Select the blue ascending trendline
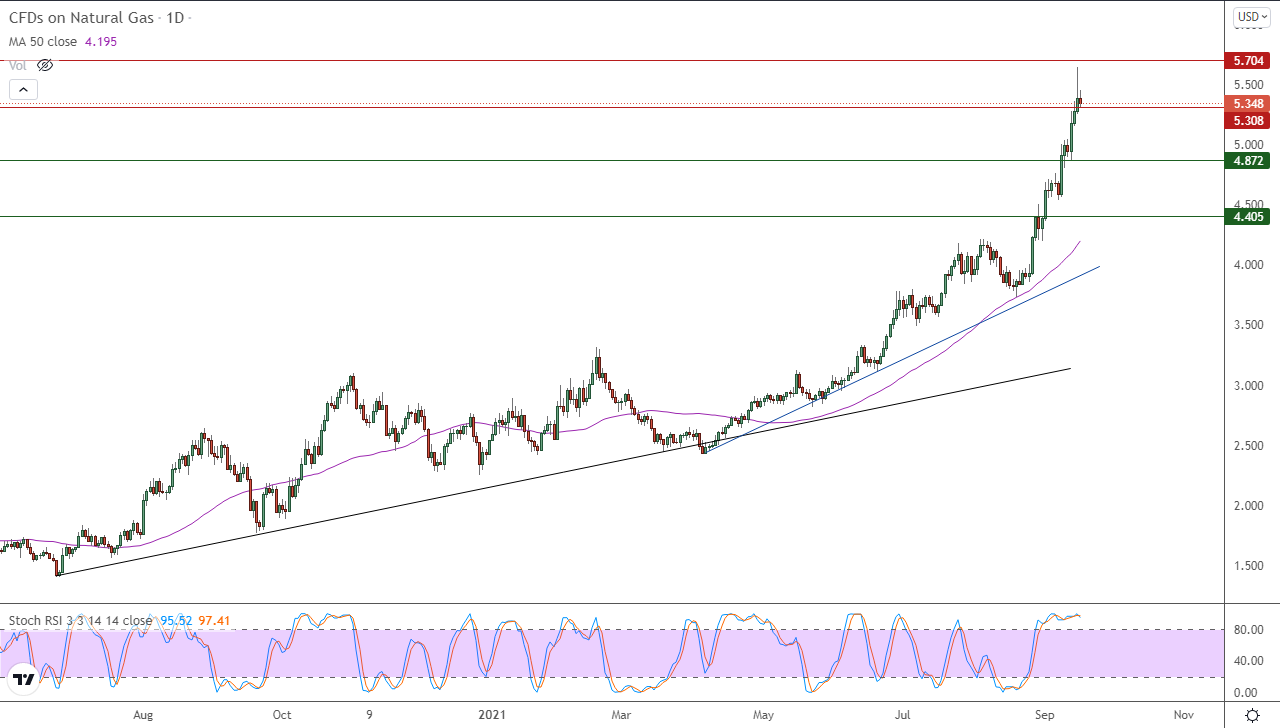1280x728 pixels. pyautogui.click(x=900, y=361)
